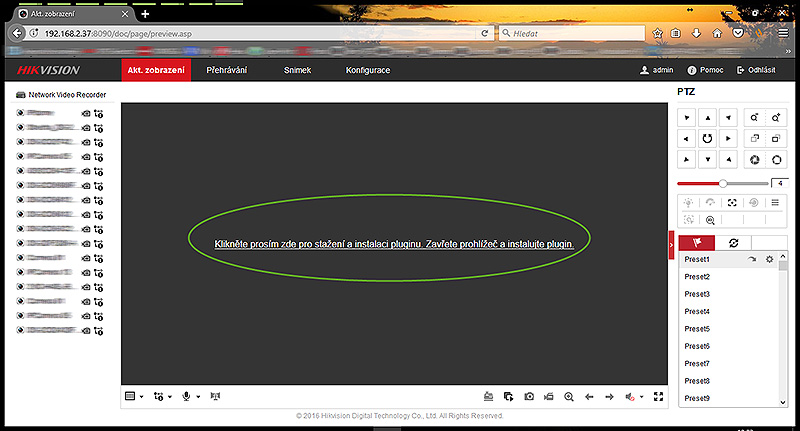
Task: Collapse the PTZ panel with red arrow
Action: click(x=671, y=245)
